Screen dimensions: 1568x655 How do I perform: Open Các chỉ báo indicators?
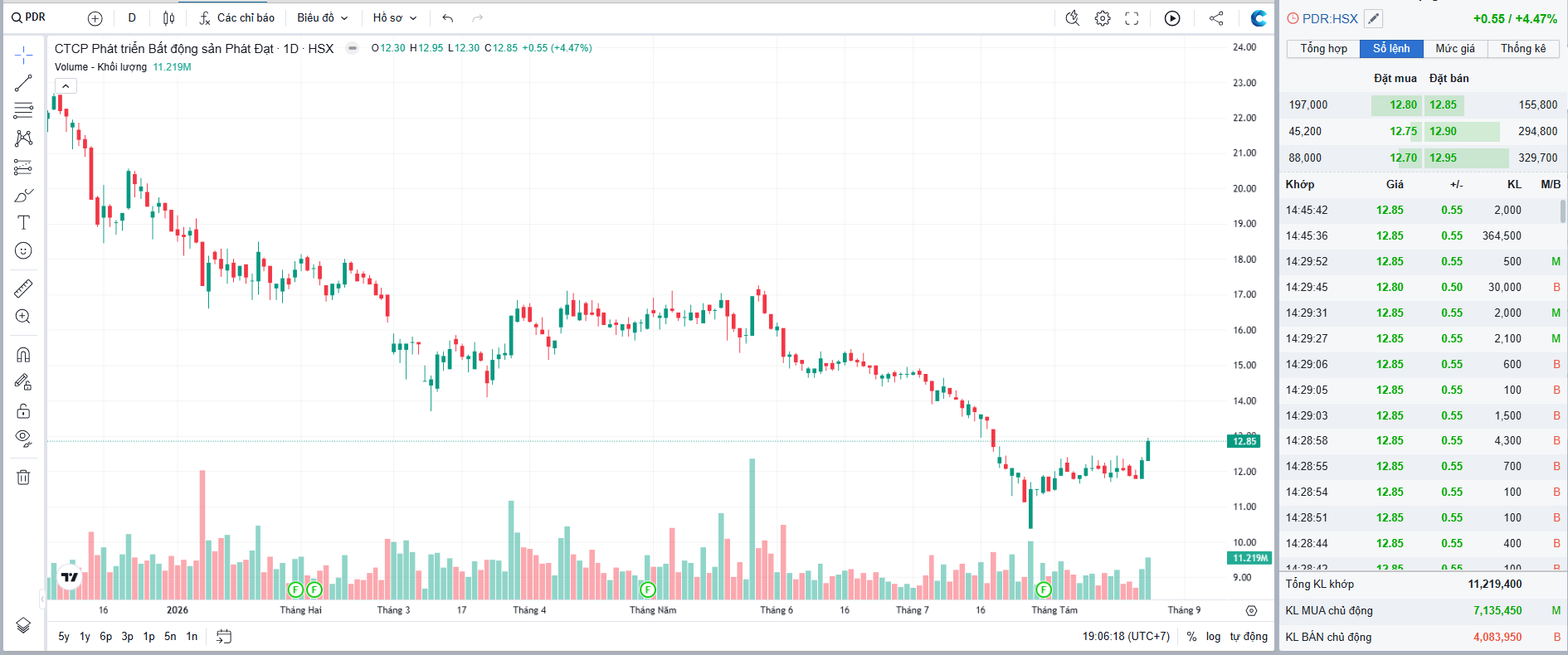coord(237,17)
